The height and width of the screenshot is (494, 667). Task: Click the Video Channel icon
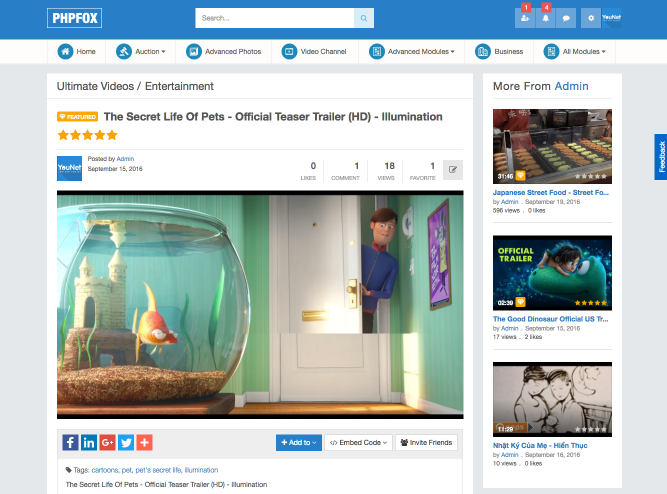(289, 51)
